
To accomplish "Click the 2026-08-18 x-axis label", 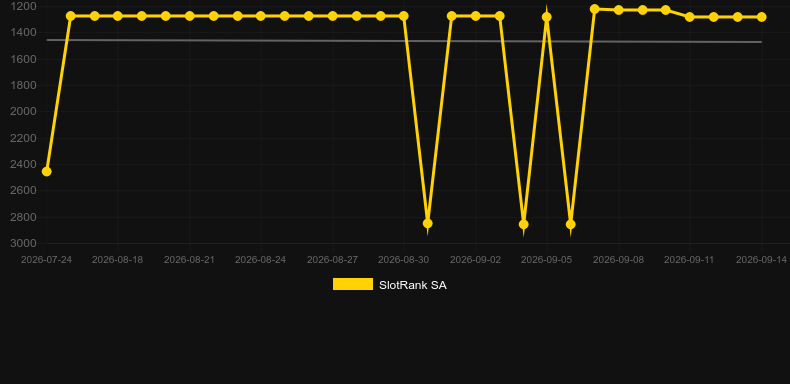I will point(117,260).
